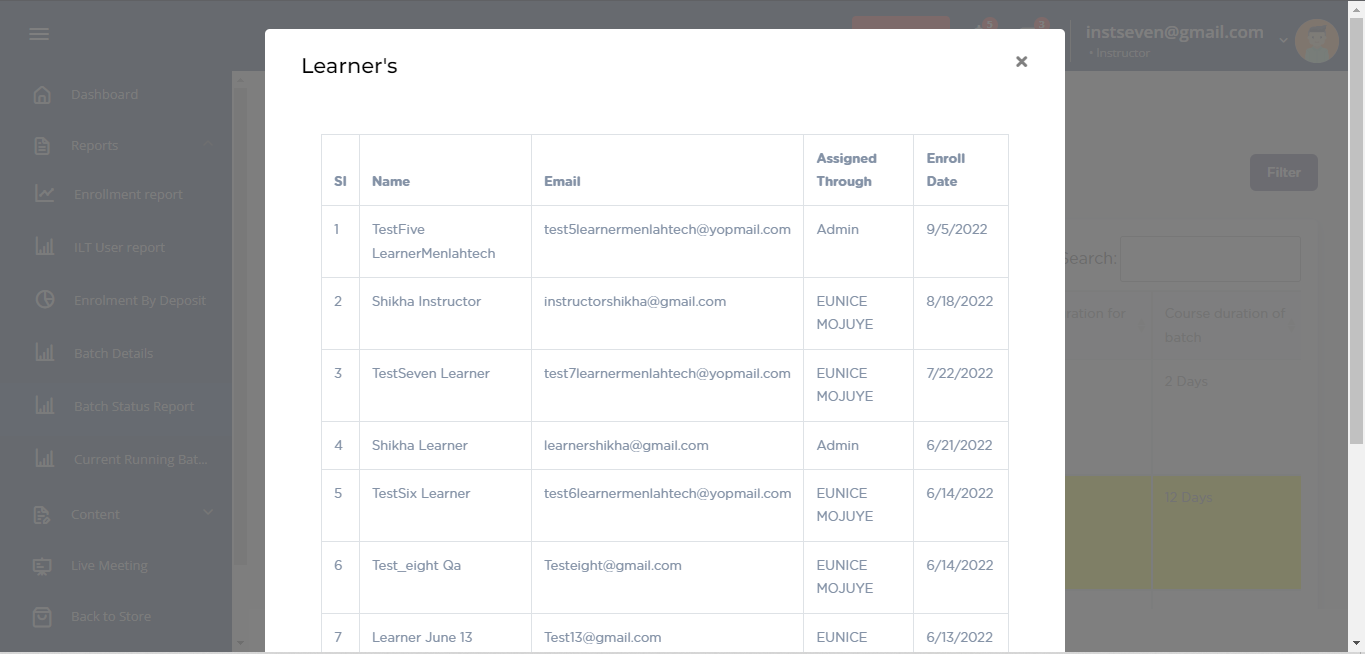
Task: Open the account dropdown arrow beside email
Action: (x=1283, y=41)
